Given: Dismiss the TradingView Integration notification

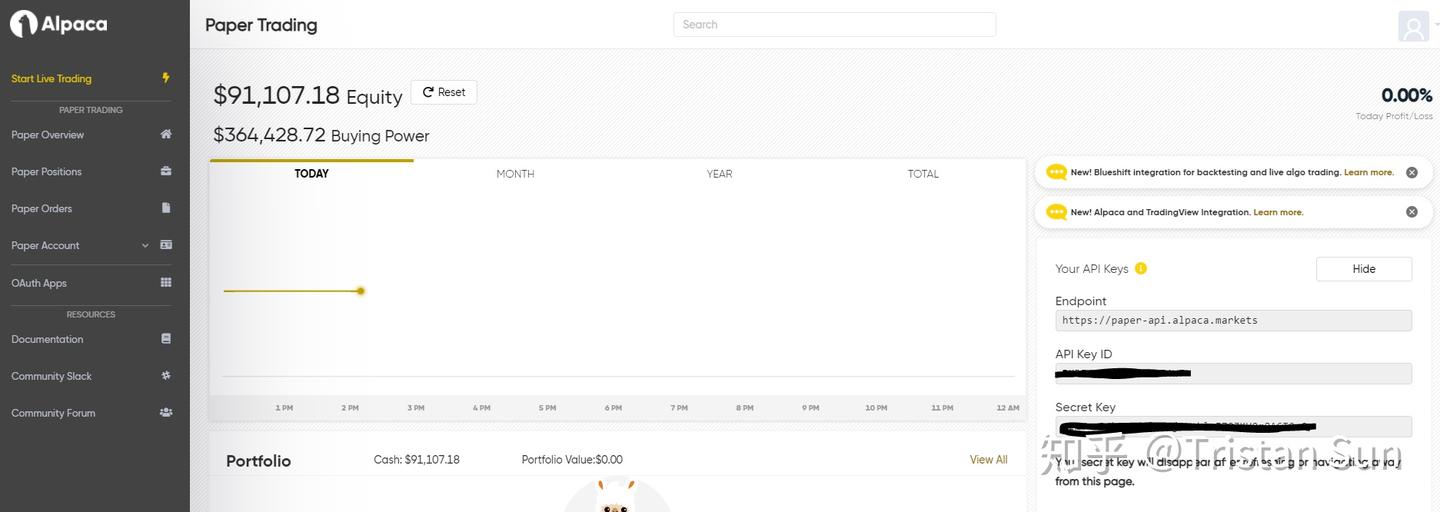Looking at the screenshot, I should point(1412,212).
